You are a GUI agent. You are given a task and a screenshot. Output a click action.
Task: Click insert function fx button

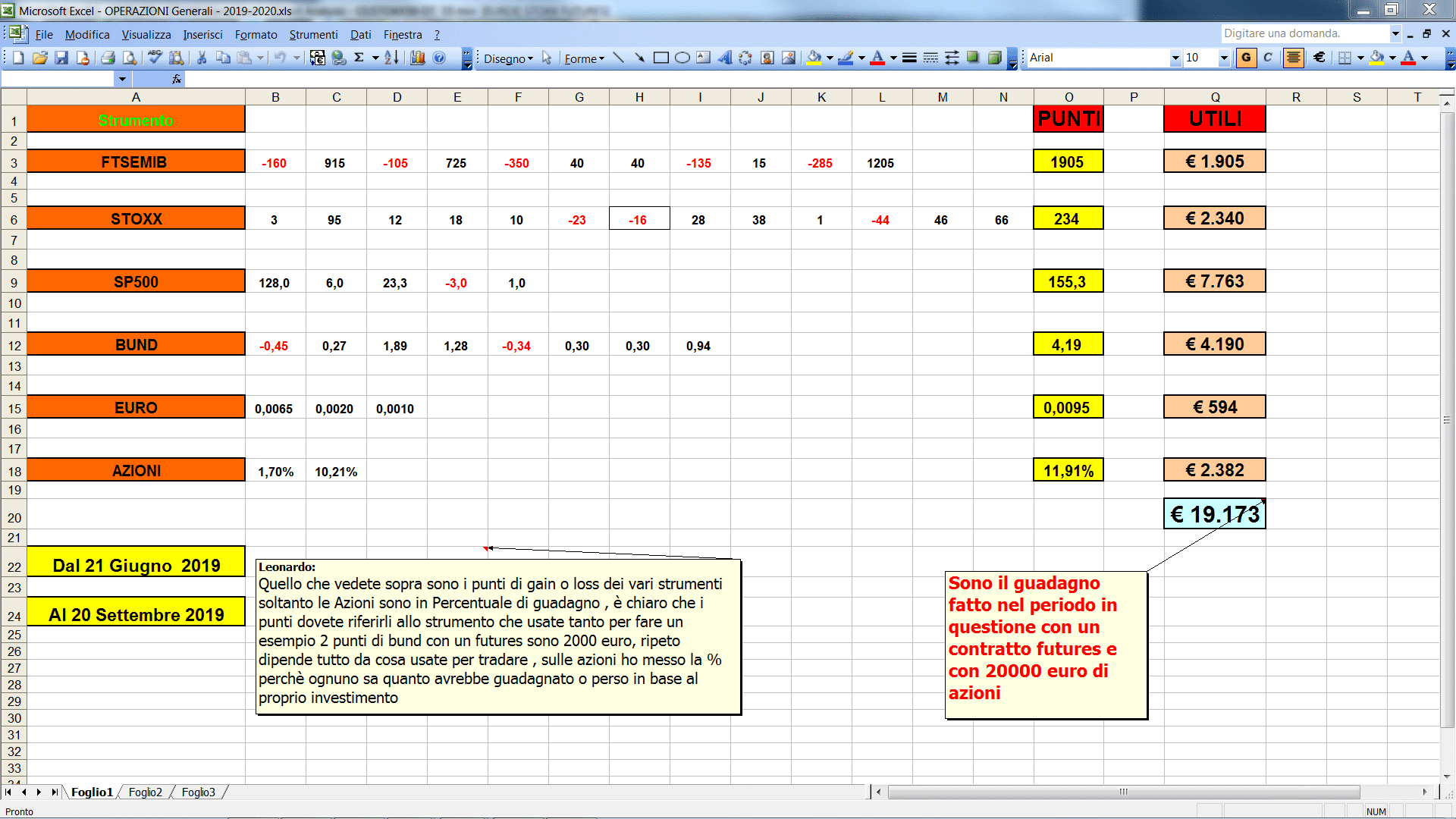pyautogui.click(x=177, y=79)
